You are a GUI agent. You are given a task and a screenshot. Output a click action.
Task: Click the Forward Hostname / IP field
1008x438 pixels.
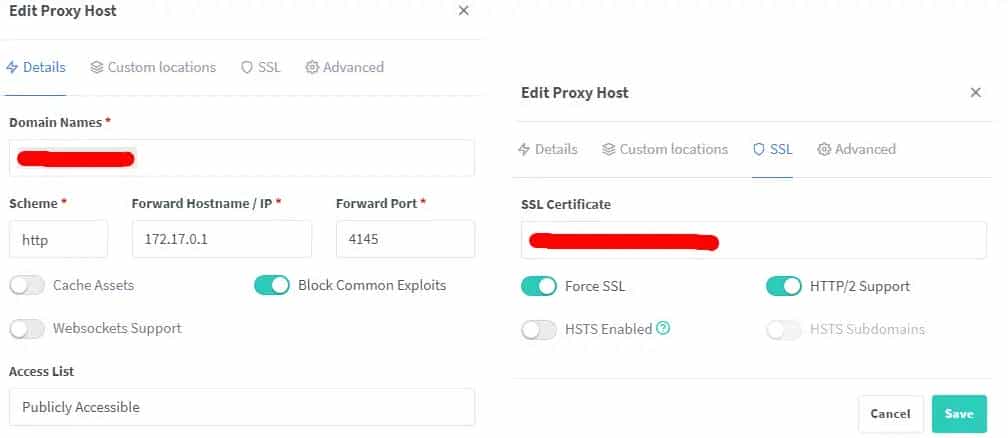(x=221, y=240)
